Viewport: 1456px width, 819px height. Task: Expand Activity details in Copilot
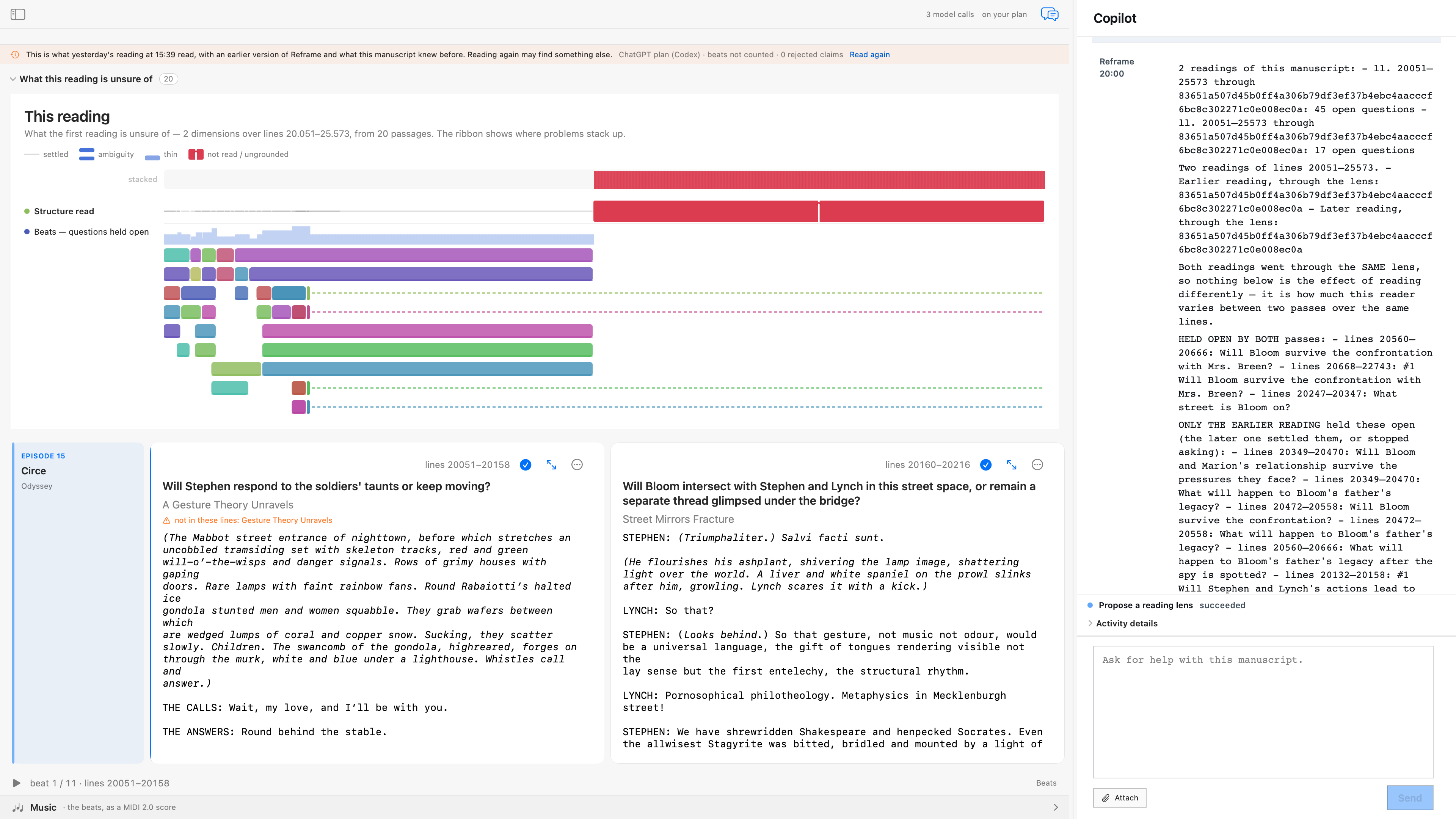1122,623
